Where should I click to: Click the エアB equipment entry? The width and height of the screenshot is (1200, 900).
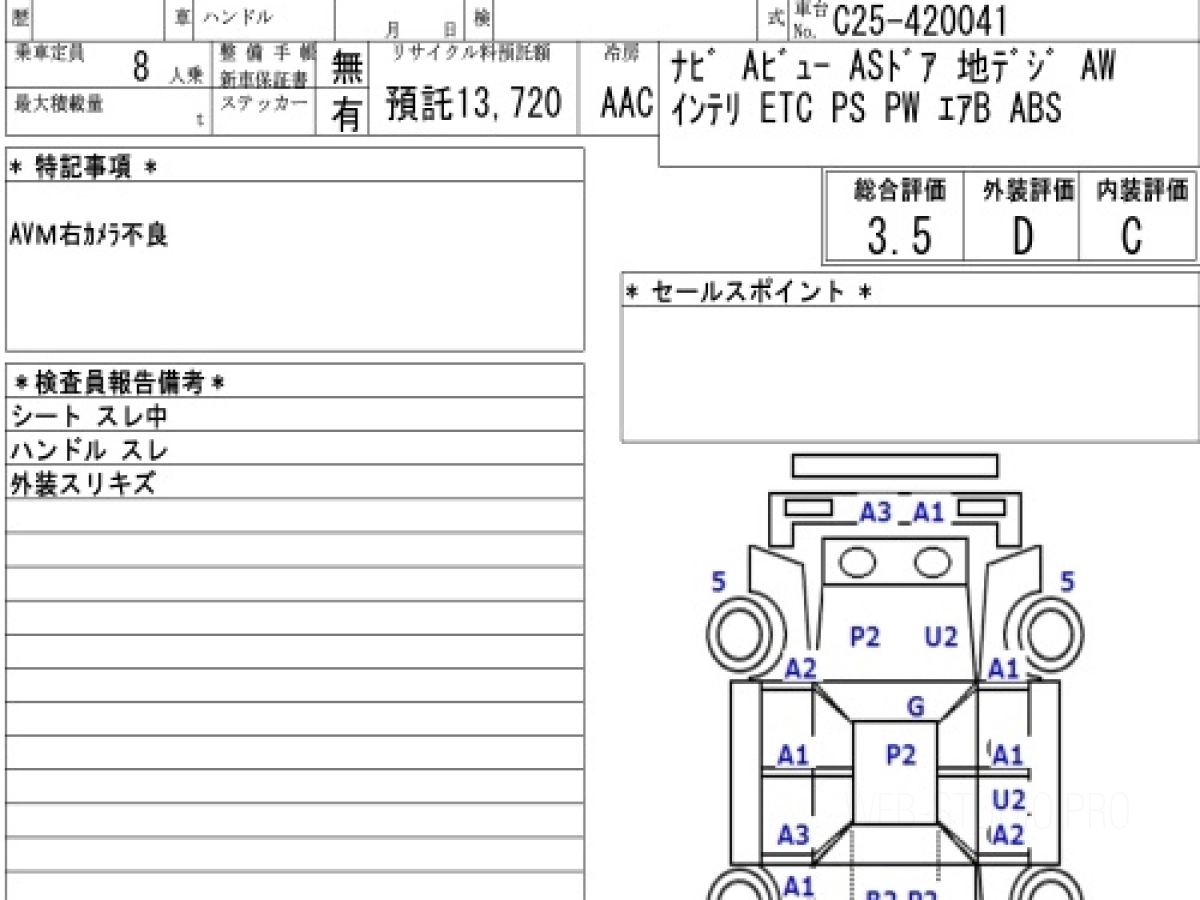tap(964, 108)
